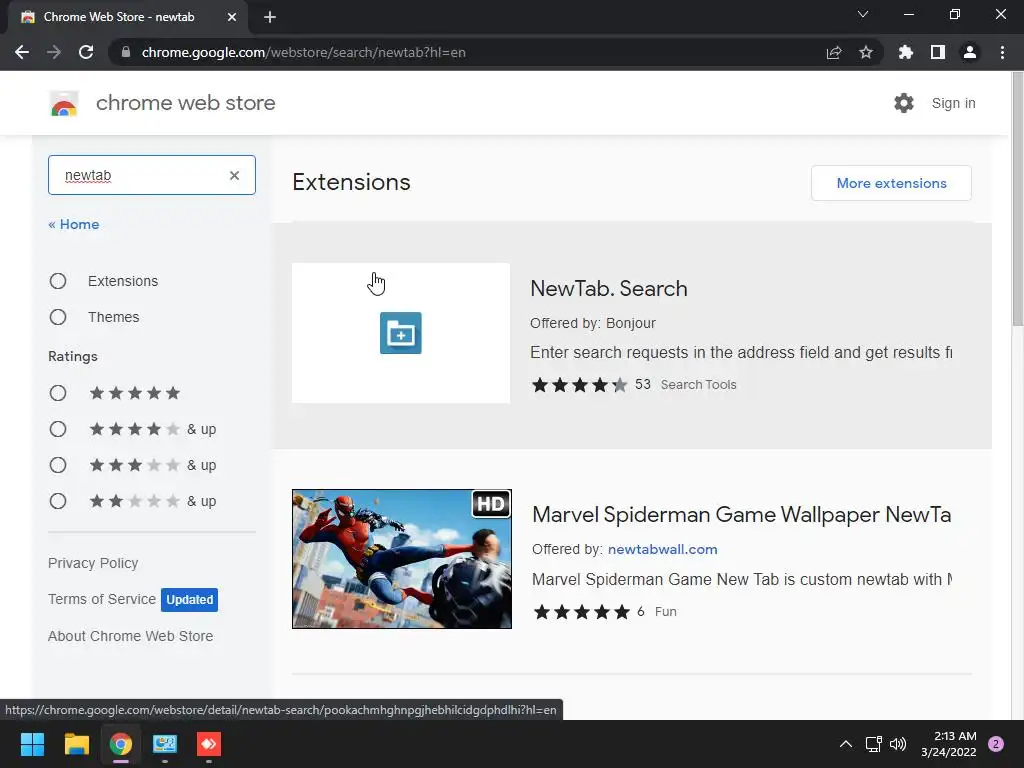This screenshot has width=1024, height=768.
Task: Click the page vertical scrollbar
Action: click(x=1017, y=198)
